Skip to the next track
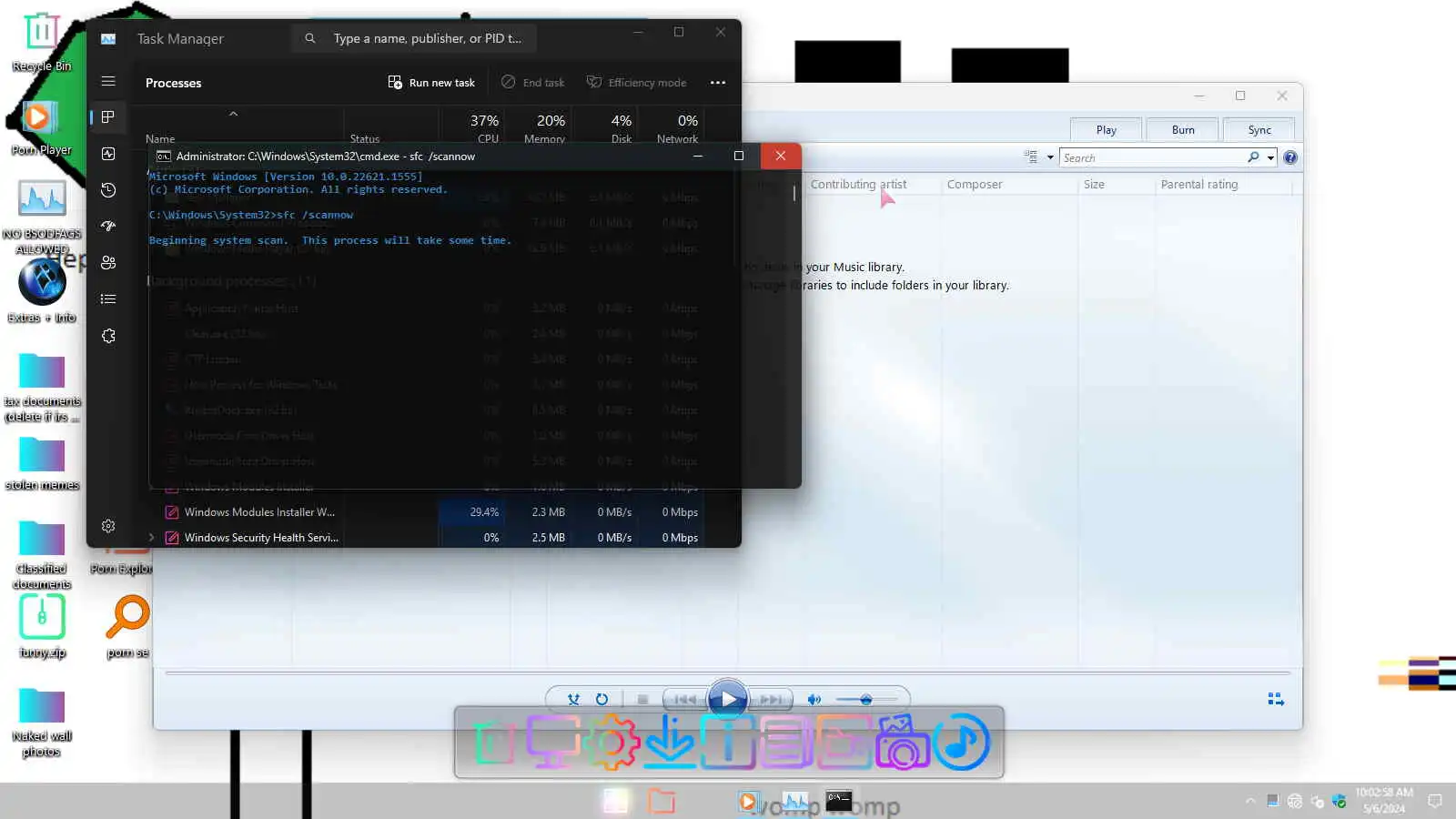The image size is (1456, 819). click(771, 699)
